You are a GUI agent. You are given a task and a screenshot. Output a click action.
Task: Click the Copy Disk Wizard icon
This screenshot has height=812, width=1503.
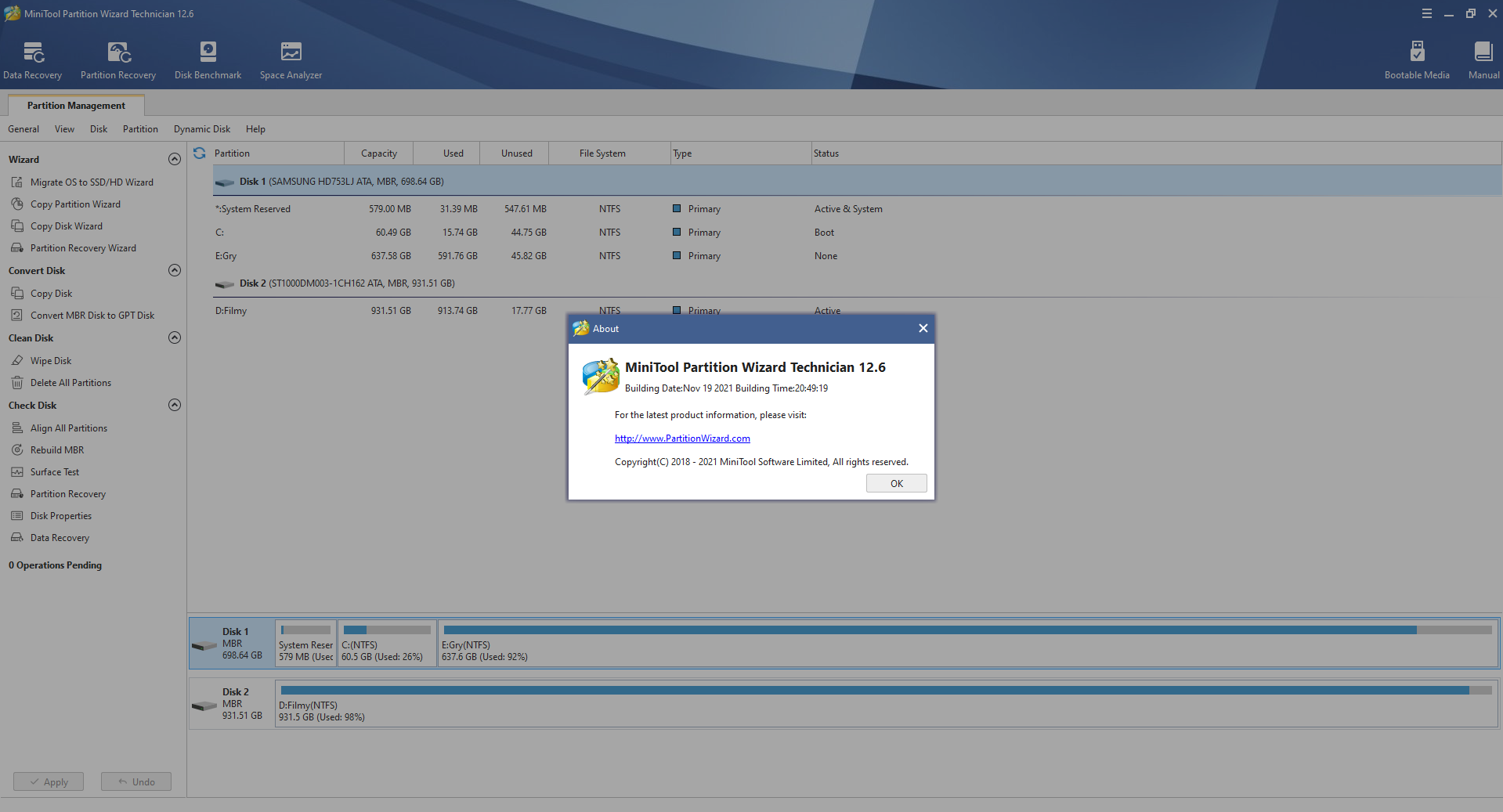(x=17, y=226)
